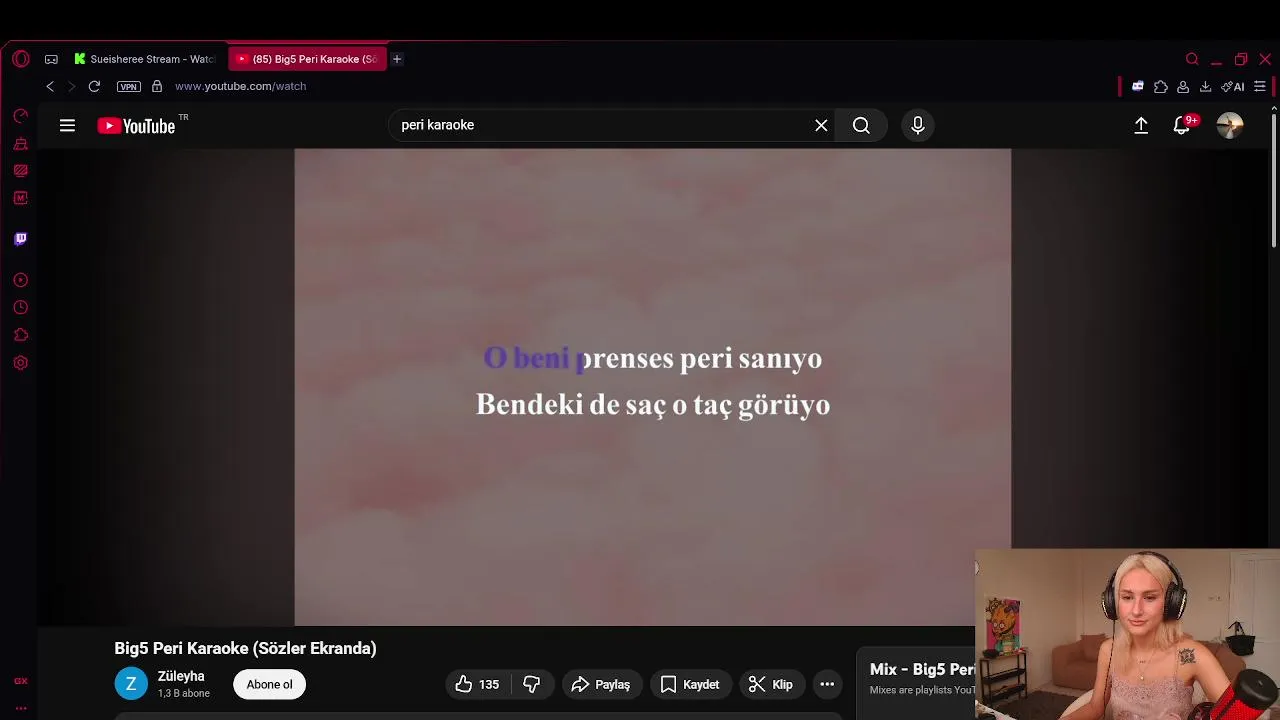Select the Big5 Peri Karaoke tab
This screenshot has height=720, width=1280.
[x=307, y=59]
